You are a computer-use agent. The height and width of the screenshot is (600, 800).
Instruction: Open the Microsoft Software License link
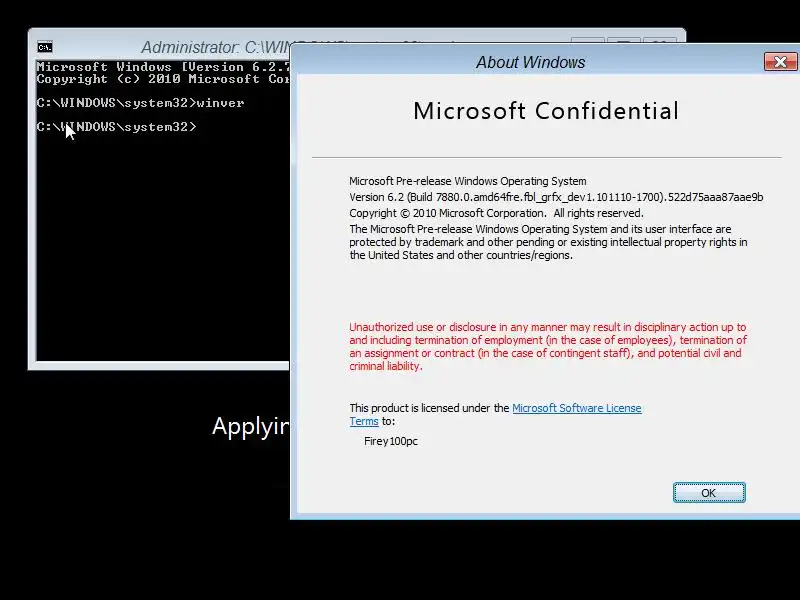pos(577,408)
